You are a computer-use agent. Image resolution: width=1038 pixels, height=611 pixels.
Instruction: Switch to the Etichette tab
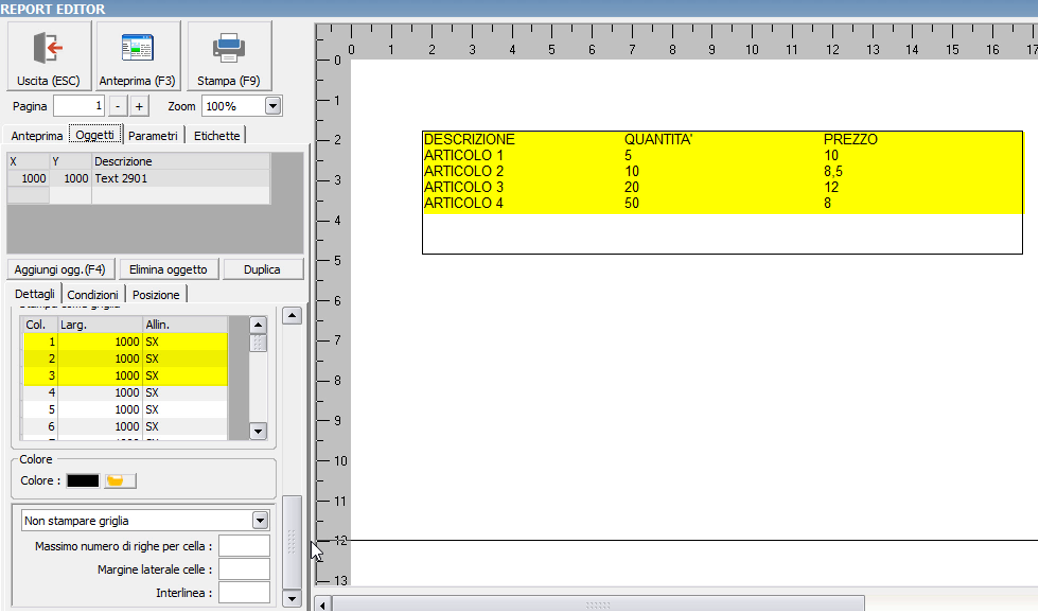tap(216, 136)
